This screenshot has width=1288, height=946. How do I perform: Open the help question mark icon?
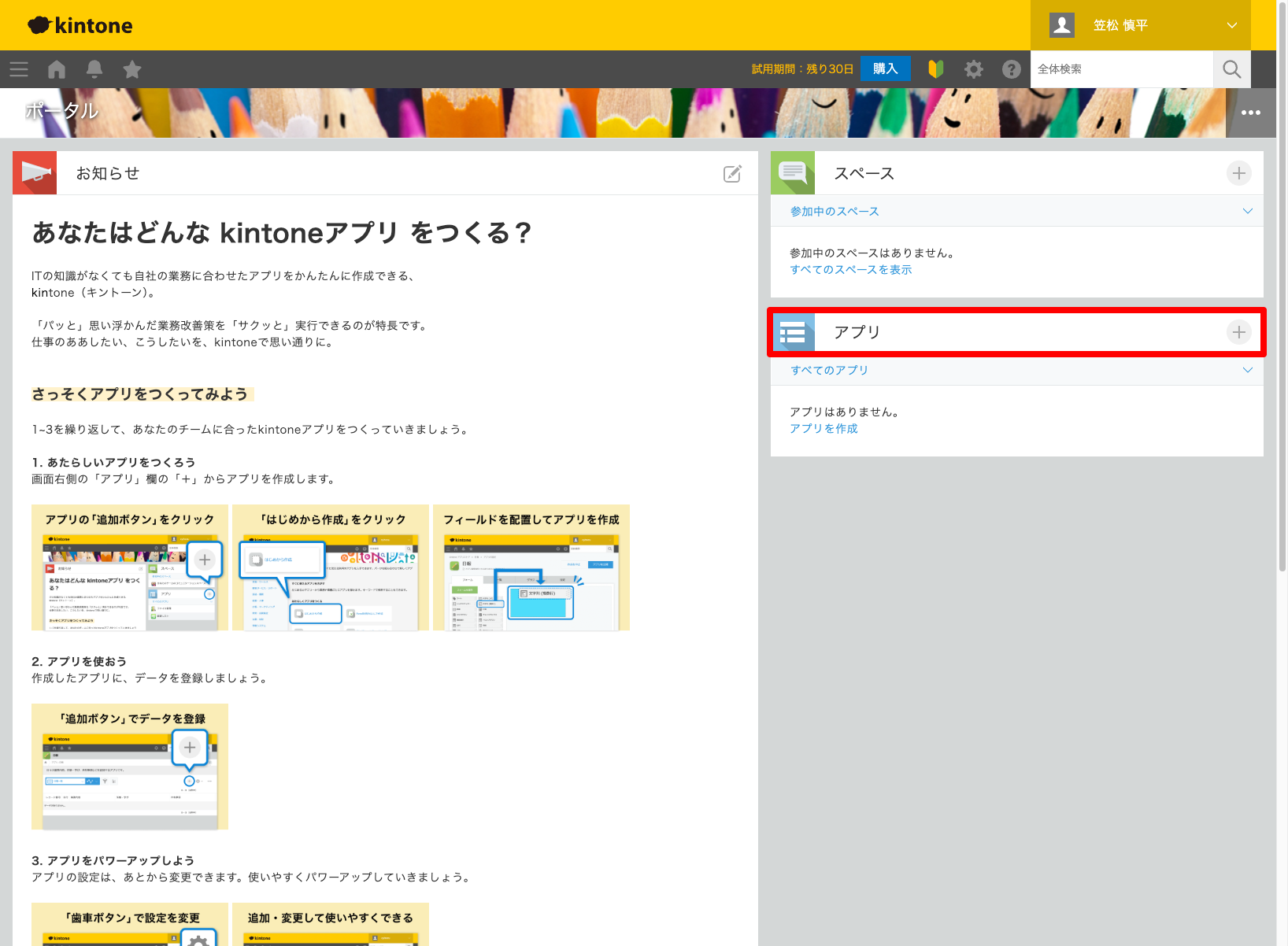tap(1012, 69)
